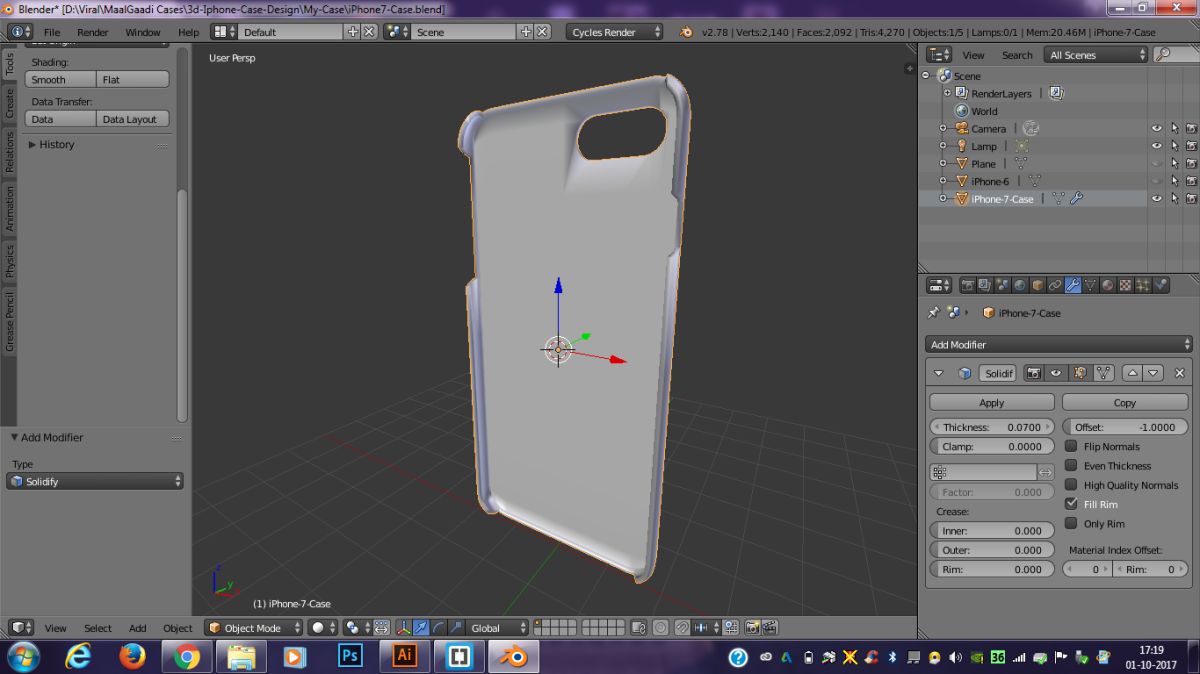Click the lamp data icon next to Lamp
Image resolution: width=1200 pixels, height=674 pixels.
(x=1022, y=146)
